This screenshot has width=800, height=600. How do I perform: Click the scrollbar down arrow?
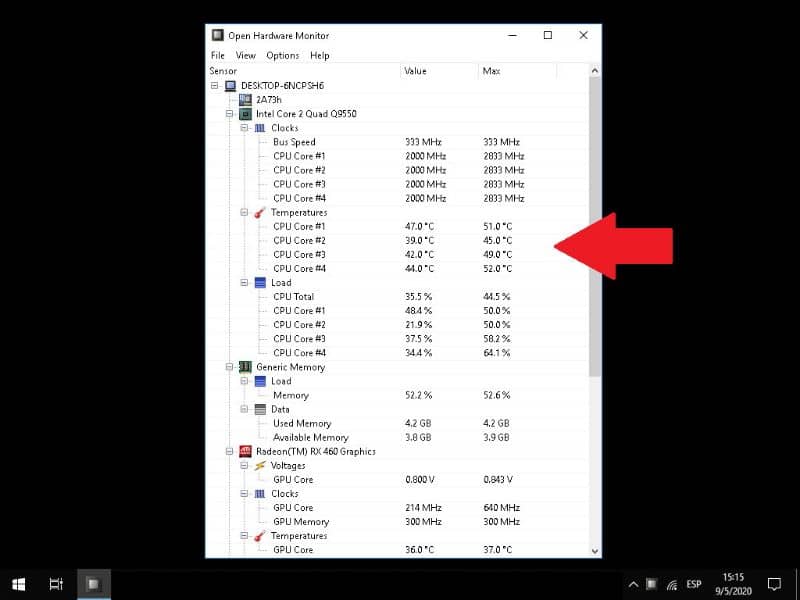click(594, 551)
